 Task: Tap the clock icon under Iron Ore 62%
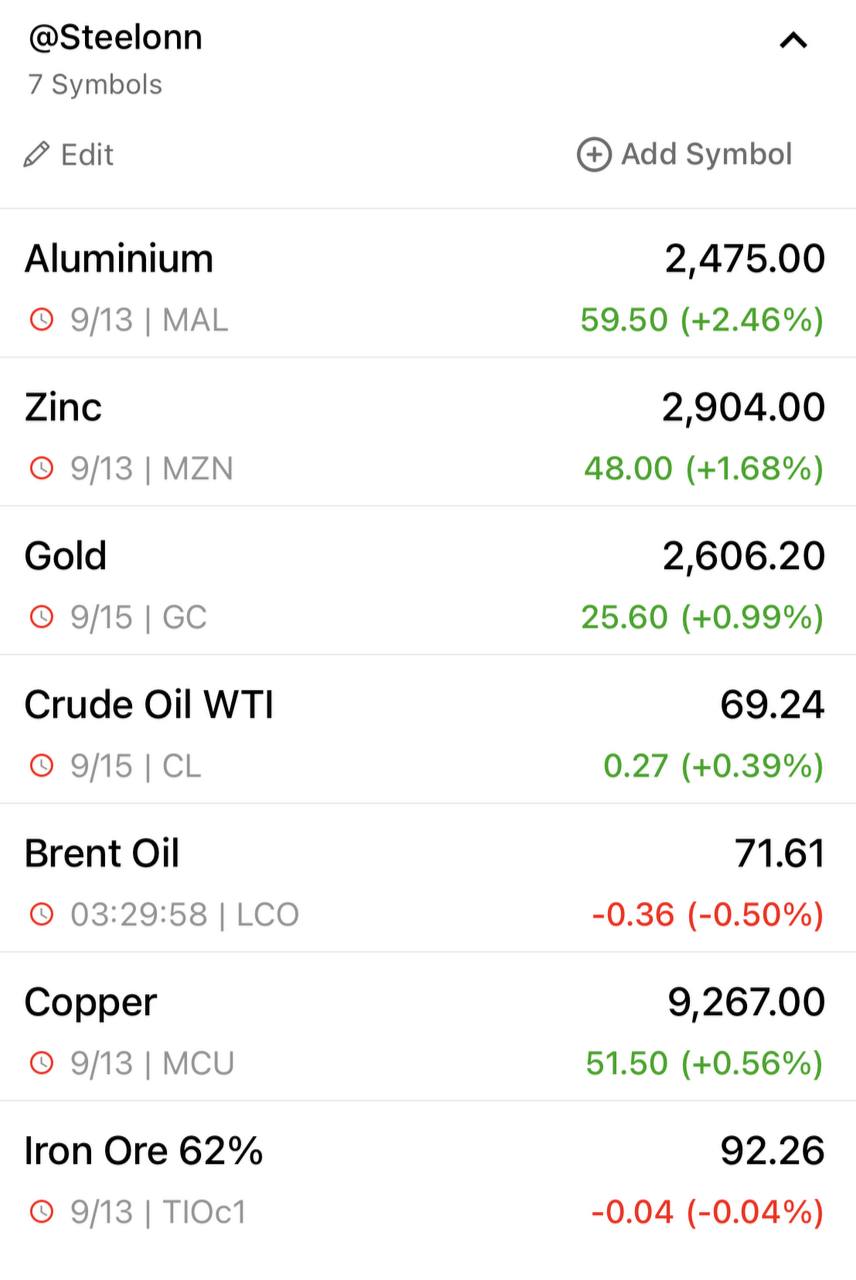[41, 1212]
